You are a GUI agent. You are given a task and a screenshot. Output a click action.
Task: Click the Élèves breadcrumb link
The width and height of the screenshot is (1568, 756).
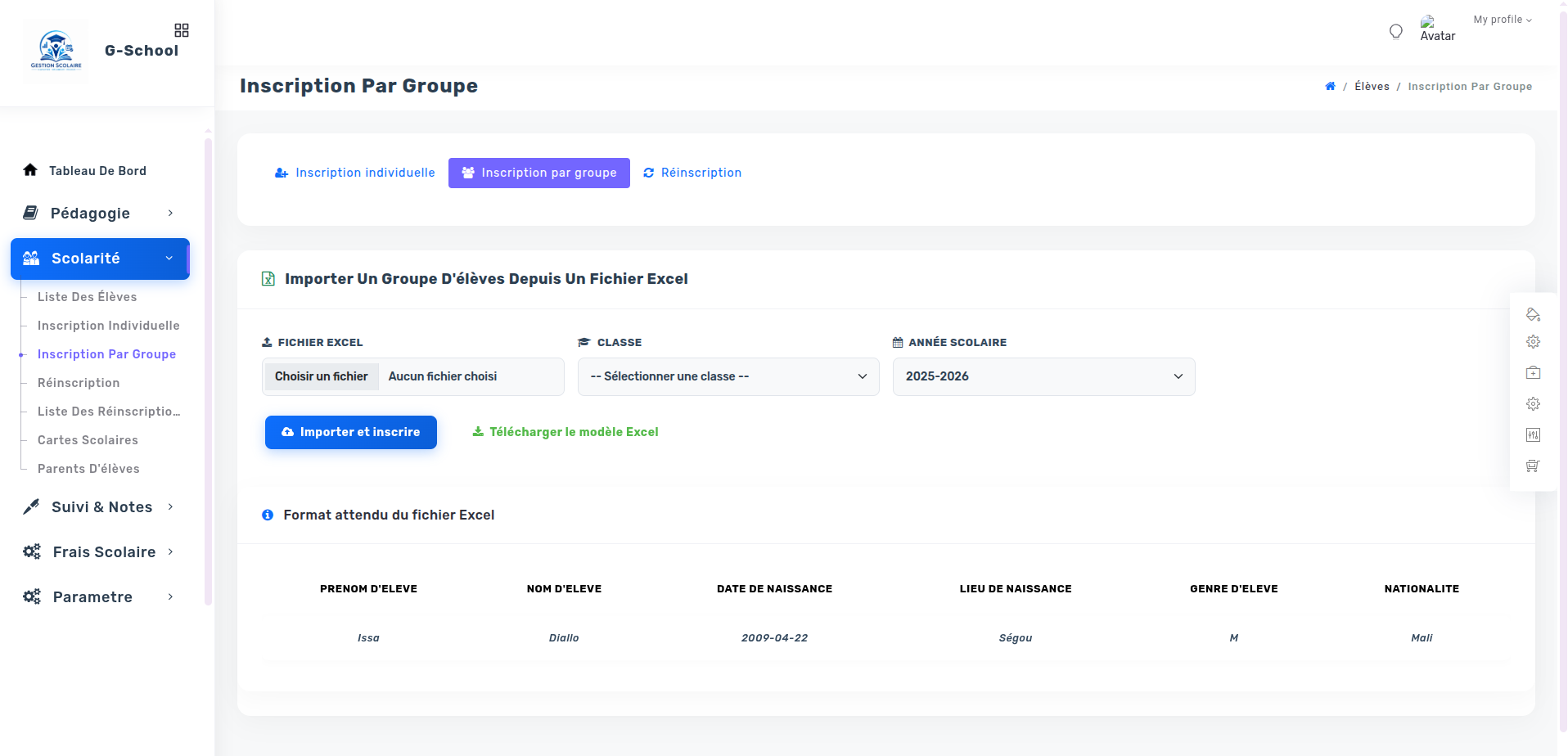1372,86
